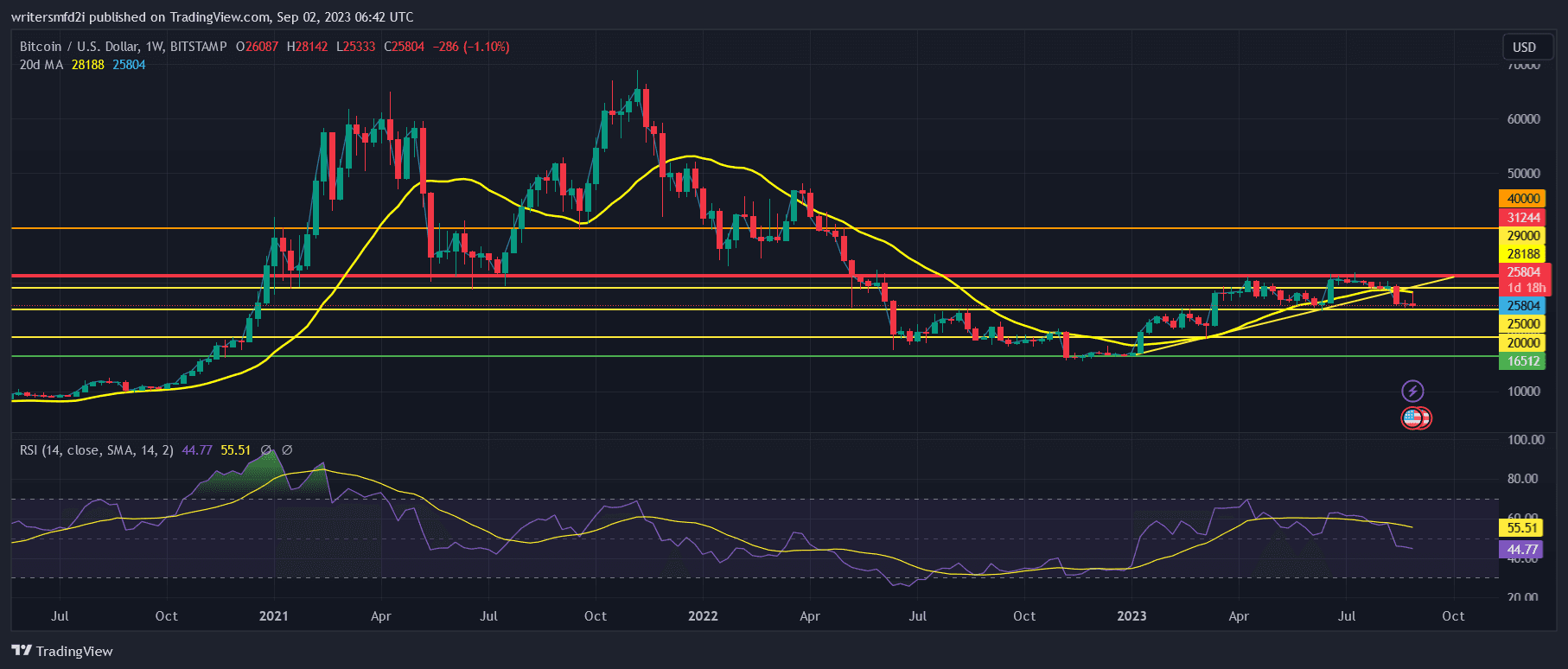Image resolution: width=1568 pixels, height=669 pixels.
Task: Click the 2022 label on time axis
Action: [703, 616]
